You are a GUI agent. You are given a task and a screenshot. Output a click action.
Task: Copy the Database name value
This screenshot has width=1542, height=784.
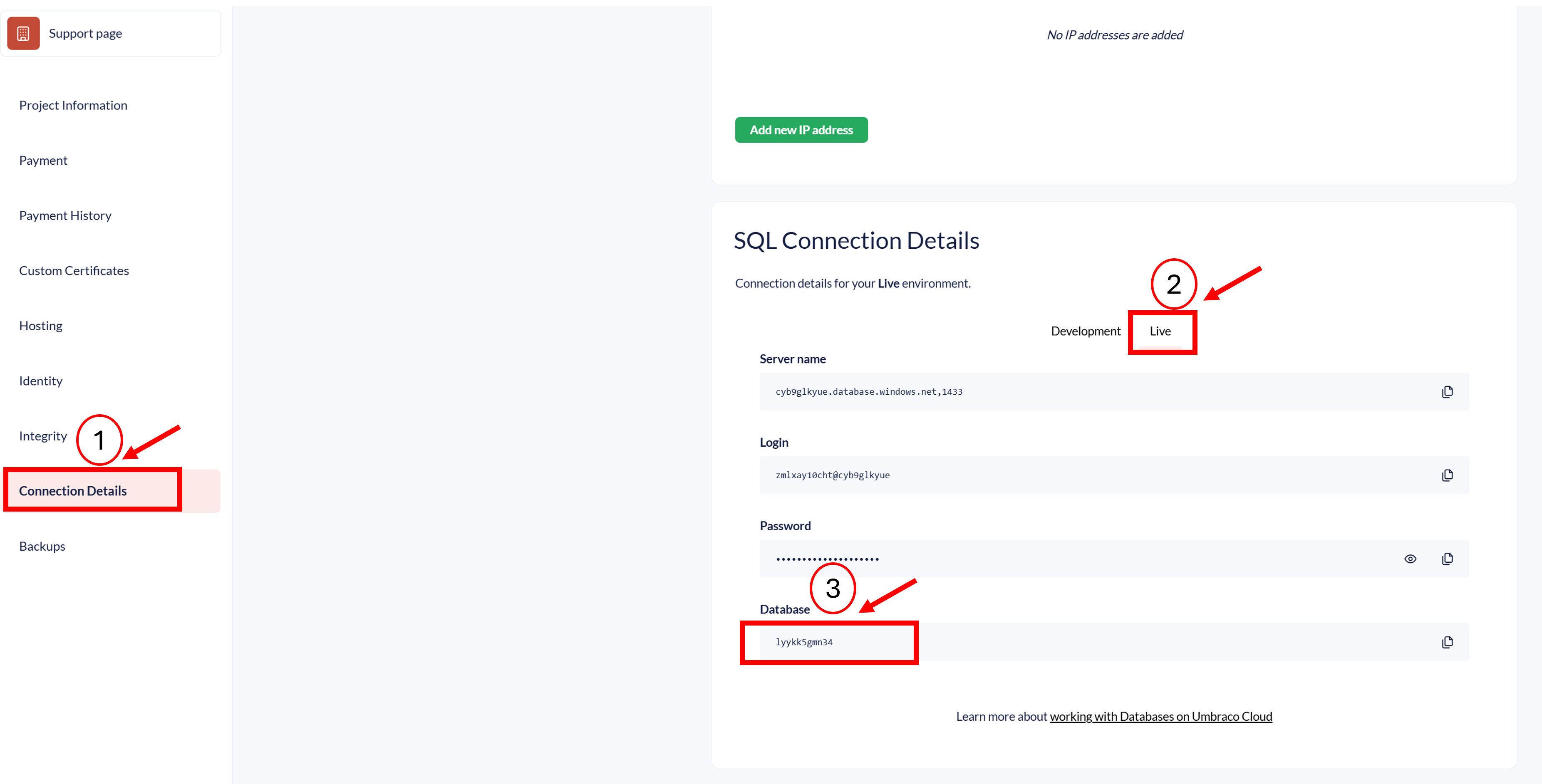pyautogui.click(x=1447, y=642)
